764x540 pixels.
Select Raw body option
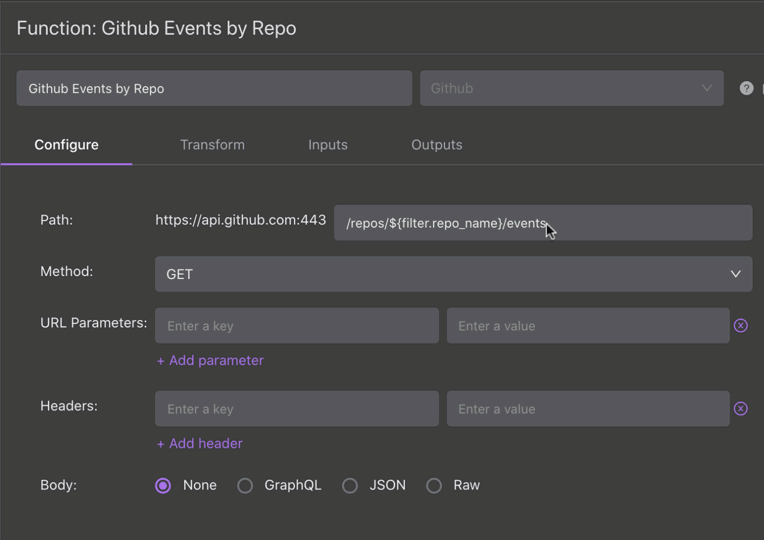(434, 485)
